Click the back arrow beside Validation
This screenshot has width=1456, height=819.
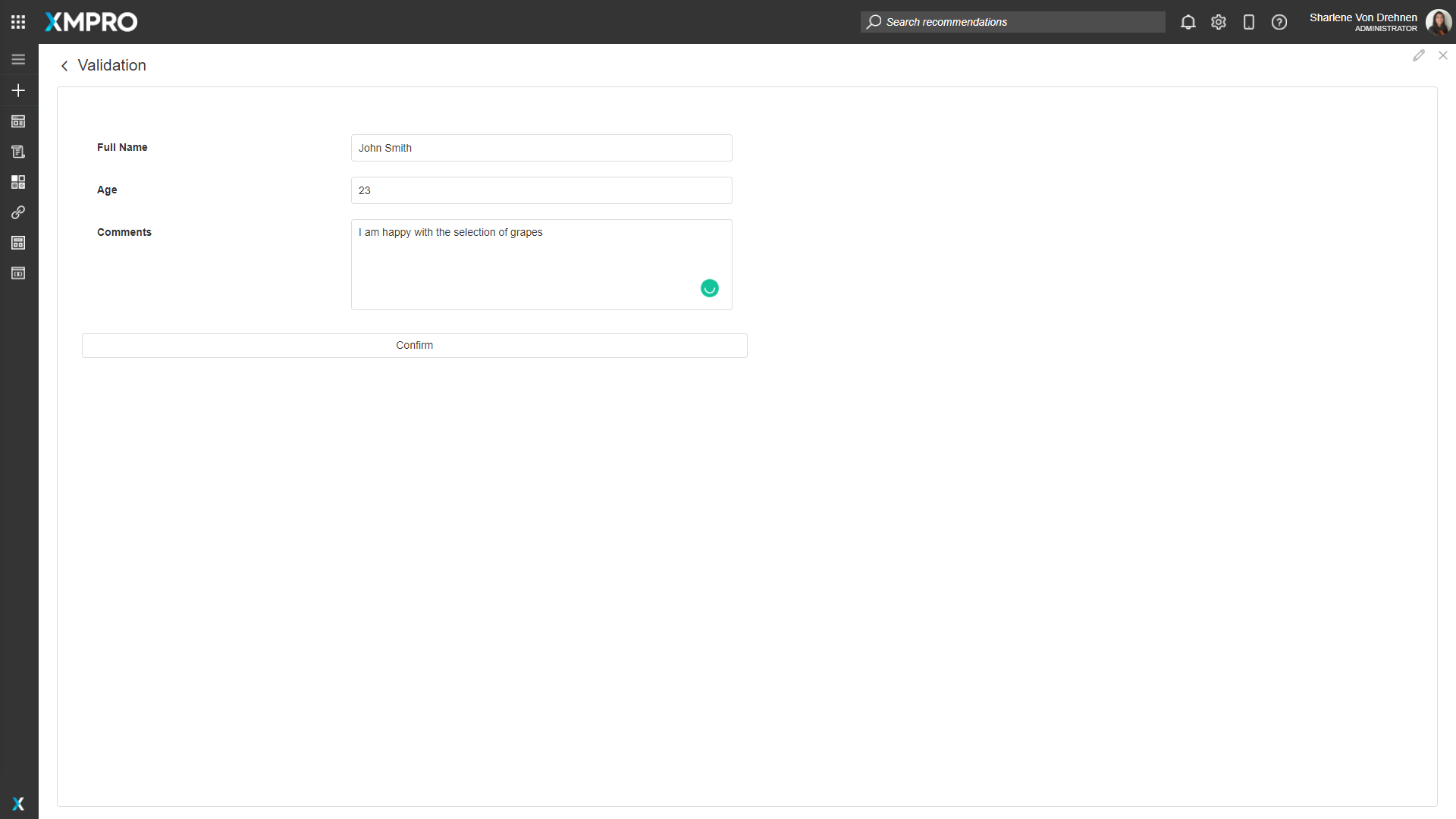[64, 66]
